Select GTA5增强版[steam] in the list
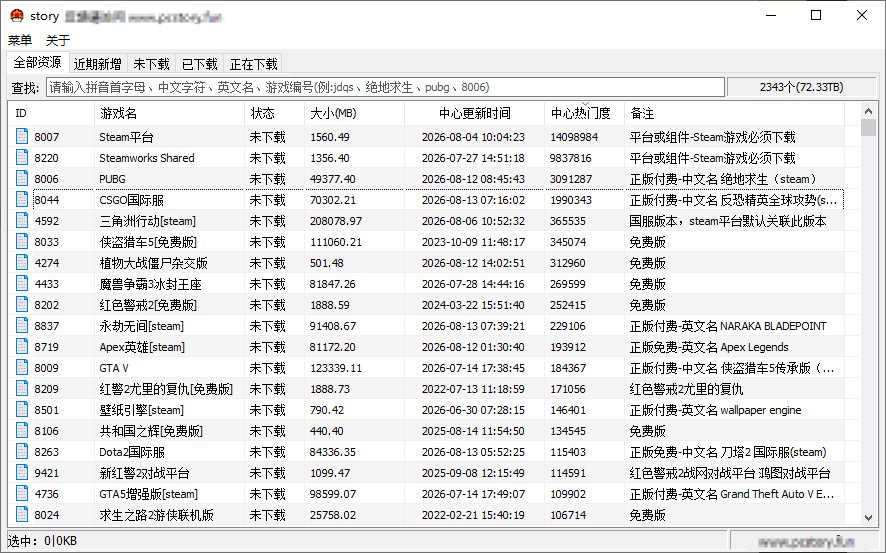This screenshot has height=553, width=886. (x=149, y=494)
